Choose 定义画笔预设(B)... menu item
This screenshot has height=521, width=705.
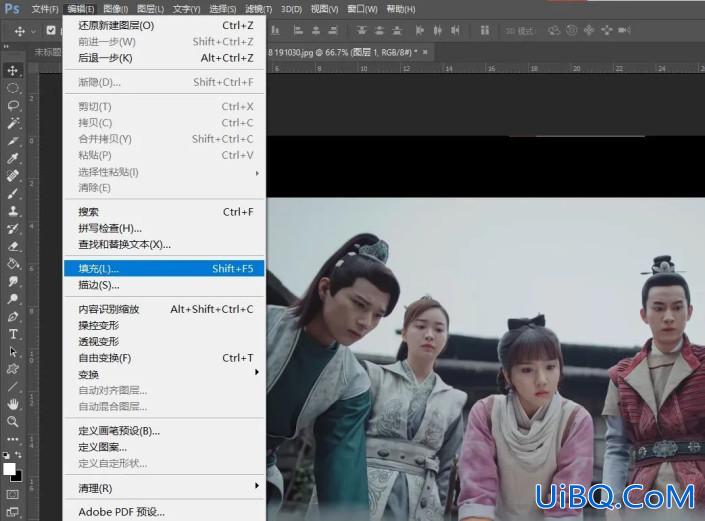click(164, 431)
